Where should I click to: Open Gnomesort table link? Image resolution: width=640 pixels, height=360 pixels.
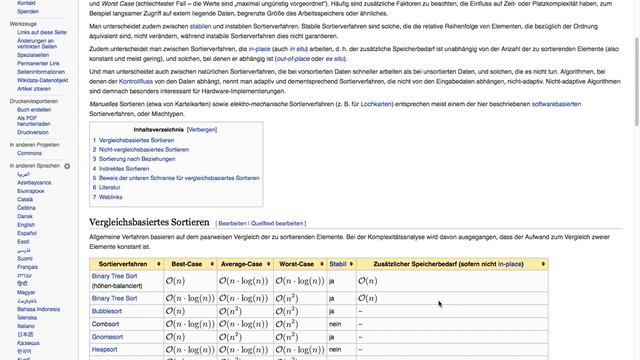click(107, 337)
